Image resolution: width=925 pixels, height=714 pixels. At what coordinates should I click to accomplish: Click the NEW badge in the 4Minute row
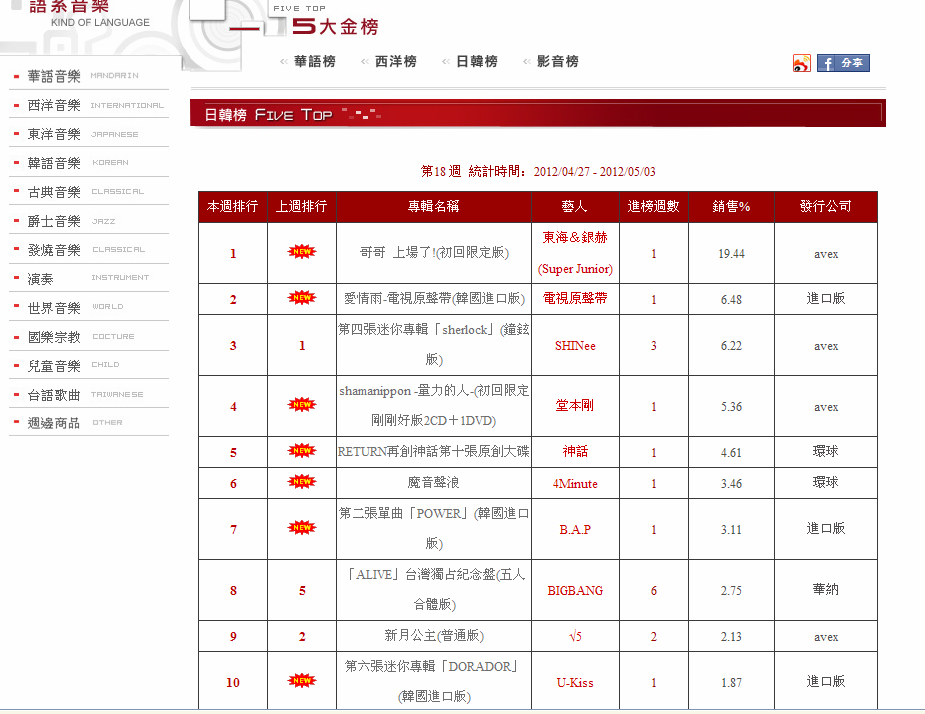click(x=302, y=482)
